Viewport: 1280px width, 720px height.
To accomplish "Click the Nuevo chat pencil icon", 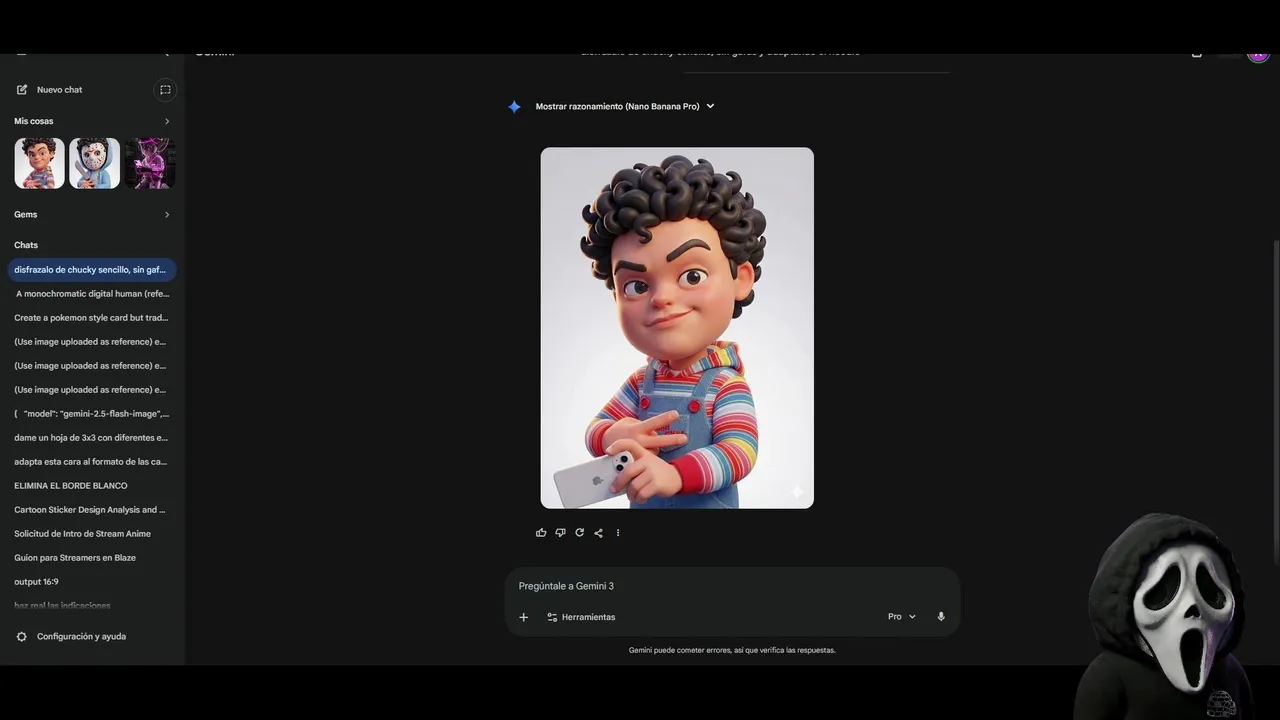I will 22,90.
